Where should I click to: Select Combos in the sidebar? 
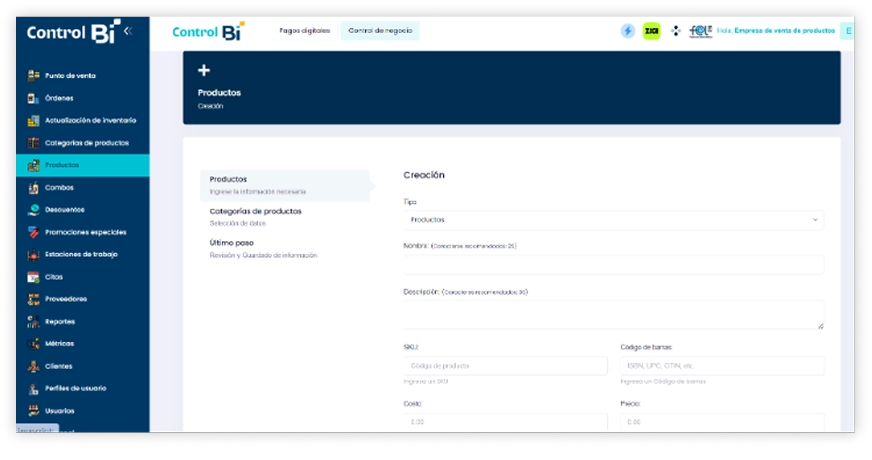pyautogui.click(x=58, y=187)
